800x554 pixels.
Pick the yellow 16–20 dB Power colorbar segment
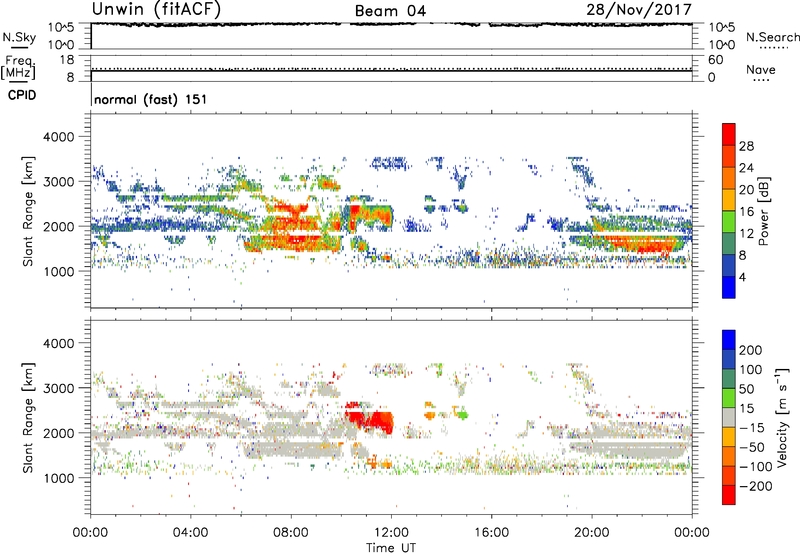[729, 200]
